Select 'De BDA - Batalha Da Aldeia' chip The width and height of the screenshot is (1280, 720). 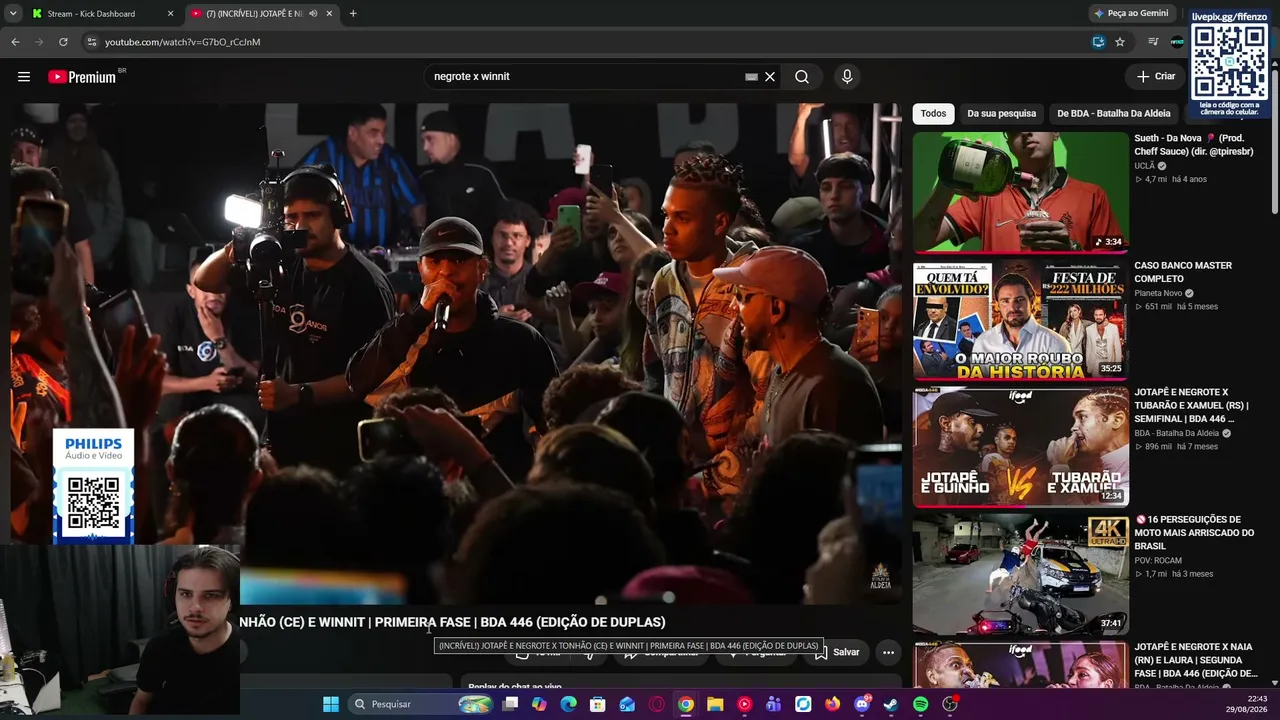tap(1113, 114)
